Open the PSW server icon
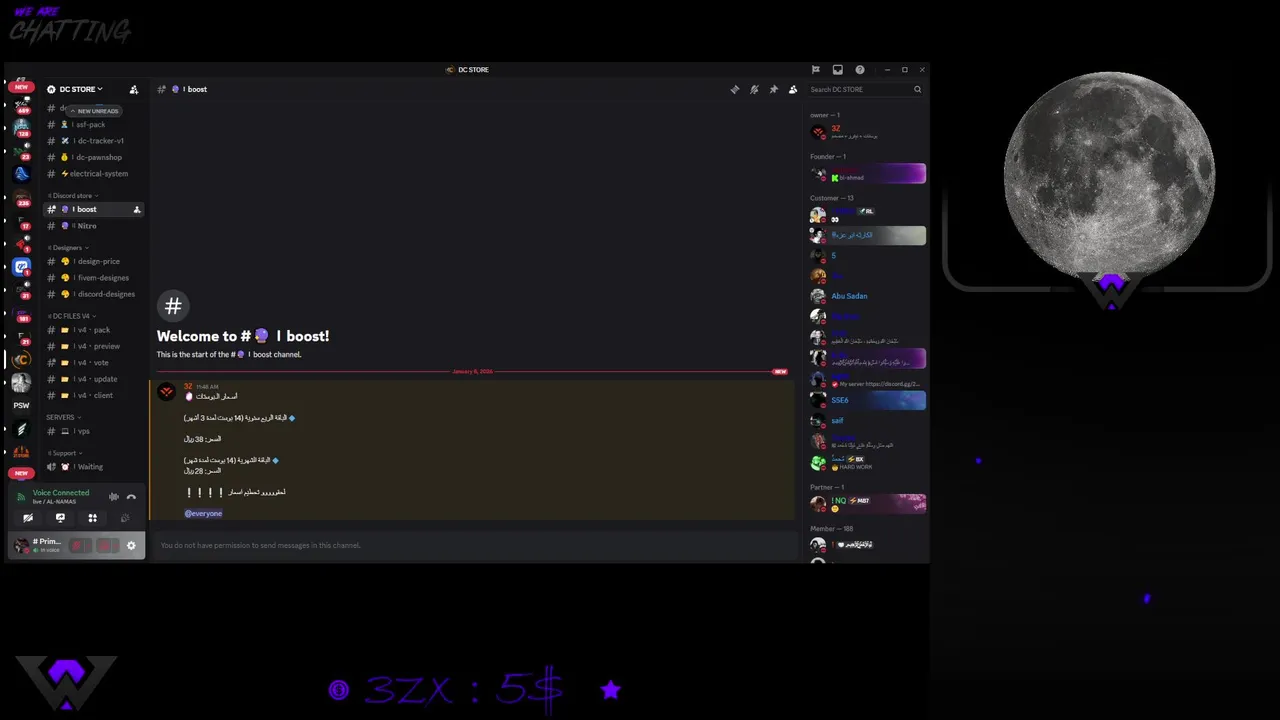1280x720 pixels. [21, 405]
